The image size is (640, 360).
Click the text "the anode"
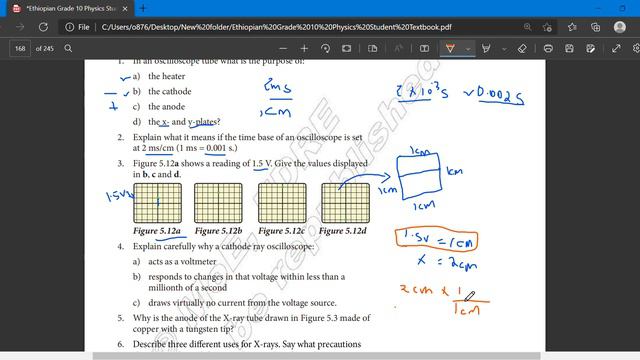pos(167,107)
